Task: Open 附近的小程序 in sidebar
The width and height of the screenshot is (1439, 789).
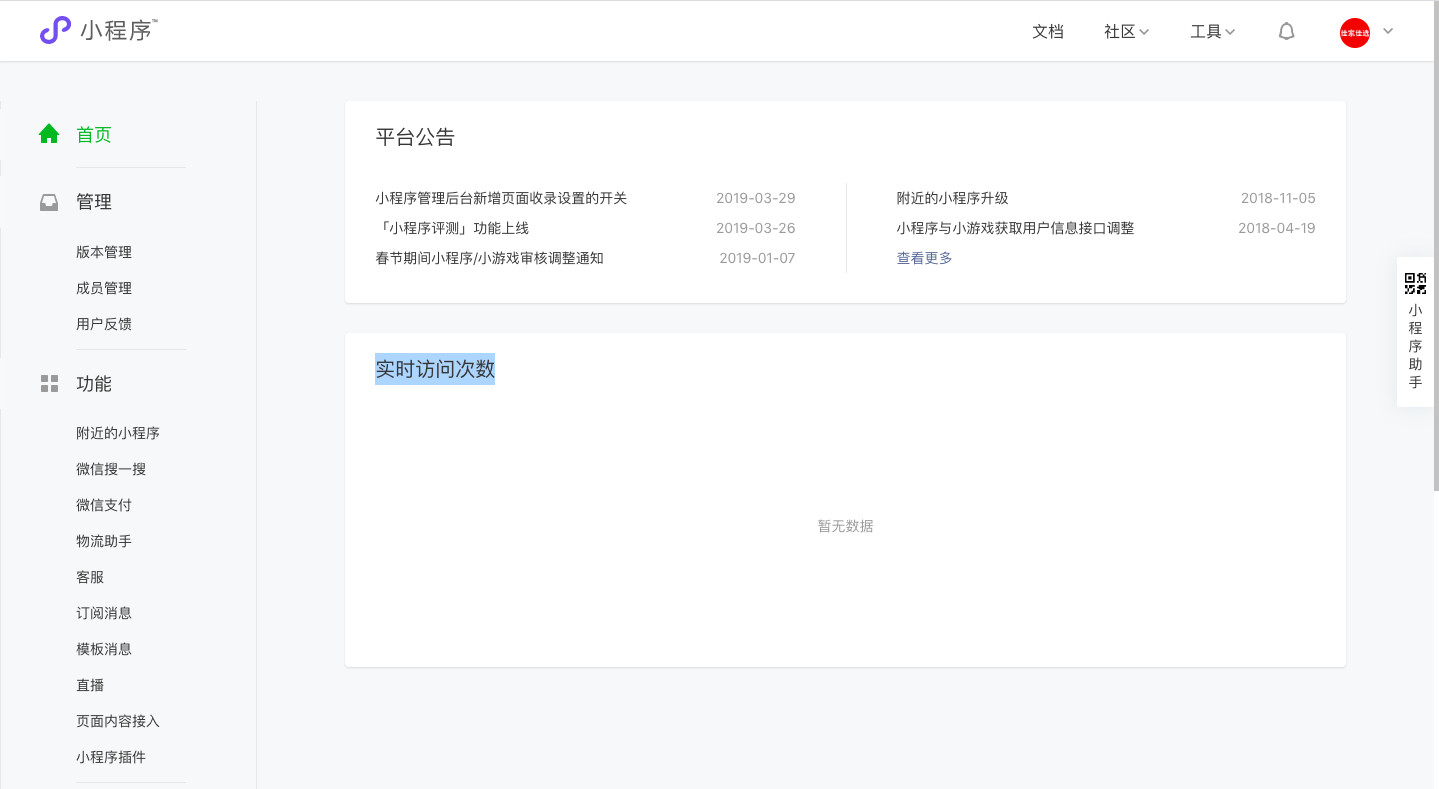Action: 118,433
